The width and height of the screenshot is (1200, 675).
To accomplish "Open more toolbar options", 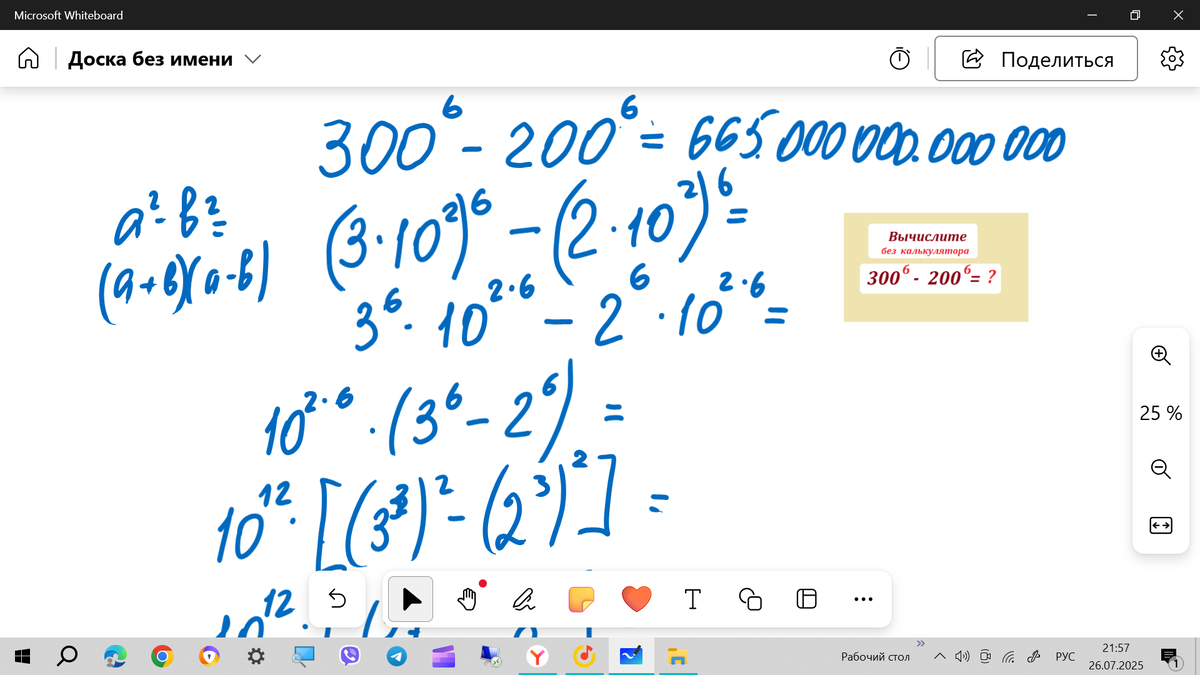I will click(x=864, y=599).
